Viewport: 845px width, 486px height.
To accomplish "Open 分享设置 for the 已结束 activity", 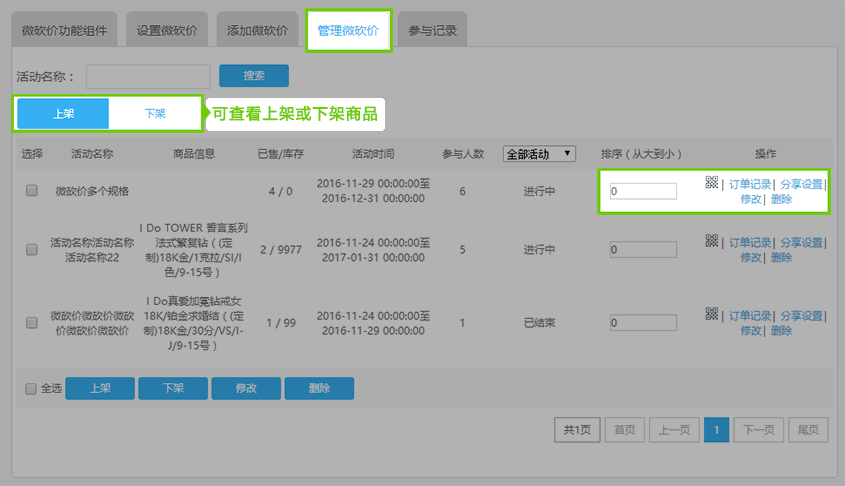I will tap(801, 315).
